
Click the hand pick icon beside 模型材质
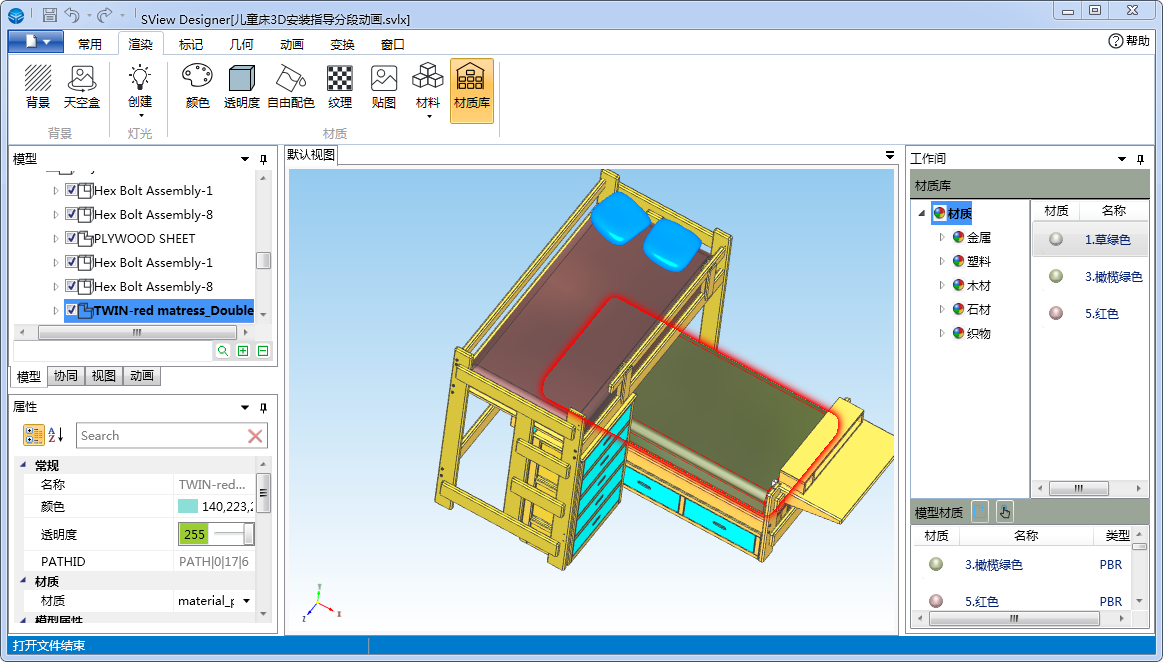pos(1004,512)
